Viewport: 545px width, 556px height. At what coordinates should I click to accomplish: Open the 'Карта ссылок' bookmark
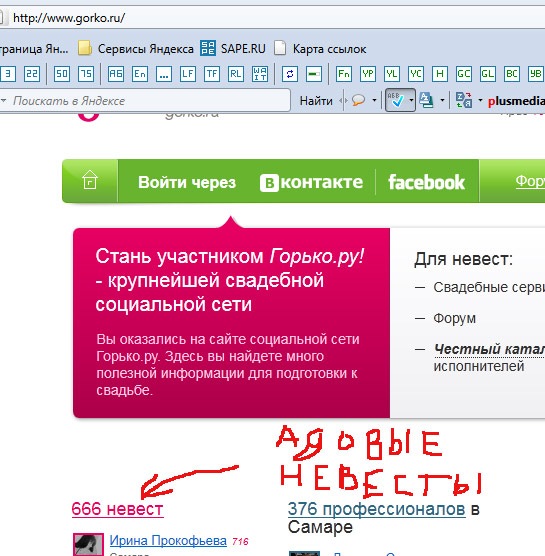[321, 49]
